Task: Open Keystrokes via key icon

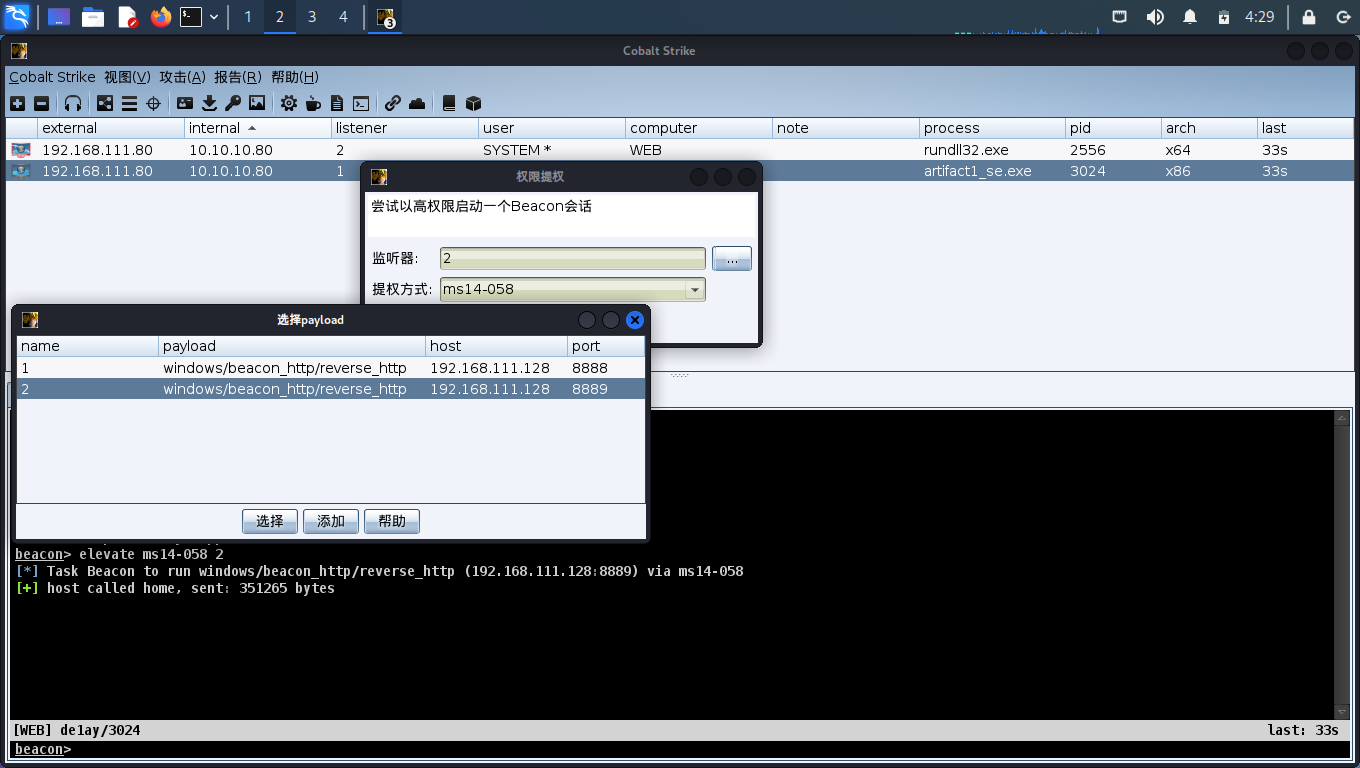Action: coord(233,103)
